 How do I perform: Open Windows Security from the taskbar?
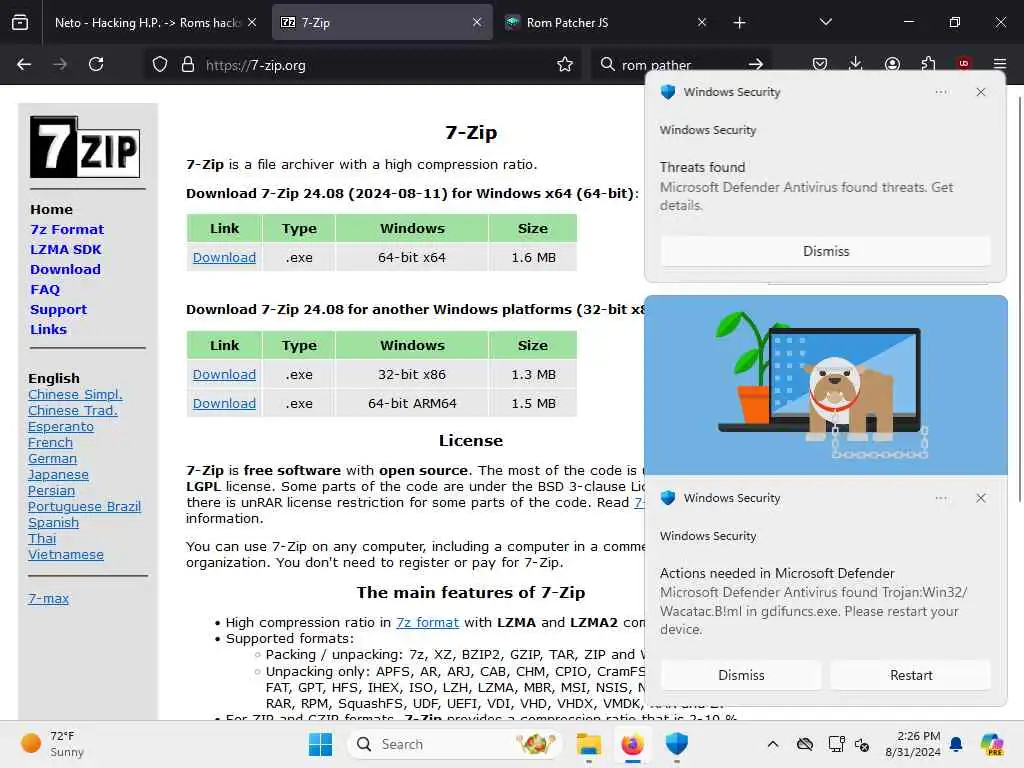coord(677,744)
